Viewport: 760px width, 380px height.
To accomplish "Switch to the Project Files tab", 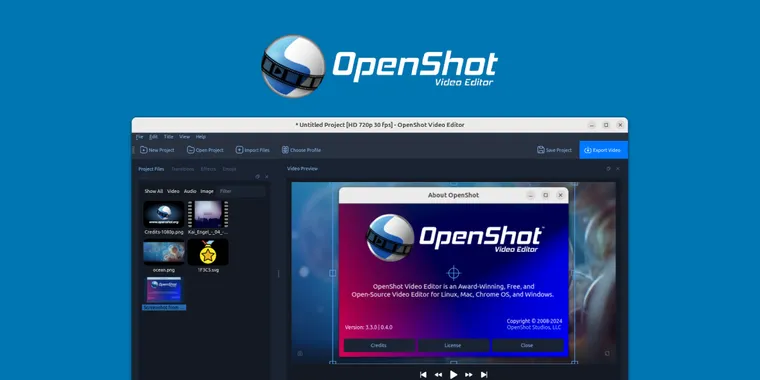I will tap(151, 169).
